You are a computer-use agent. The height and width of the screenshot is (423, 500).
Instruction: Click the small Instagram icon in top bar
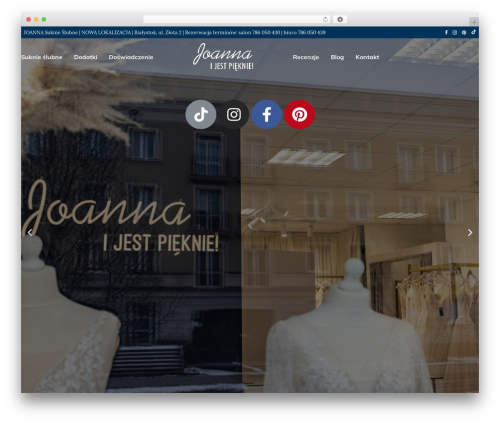tap(455, 32)
